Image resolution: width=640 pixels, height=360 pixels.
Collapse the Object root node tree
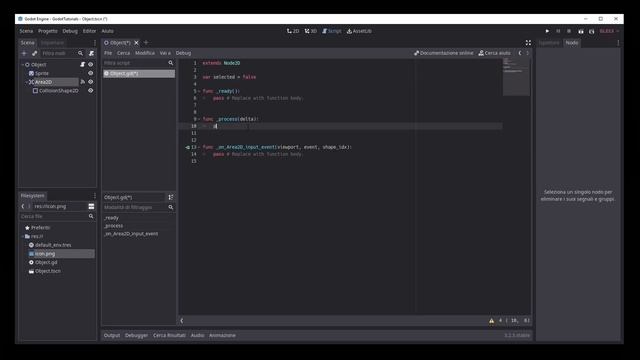point(22,64)
